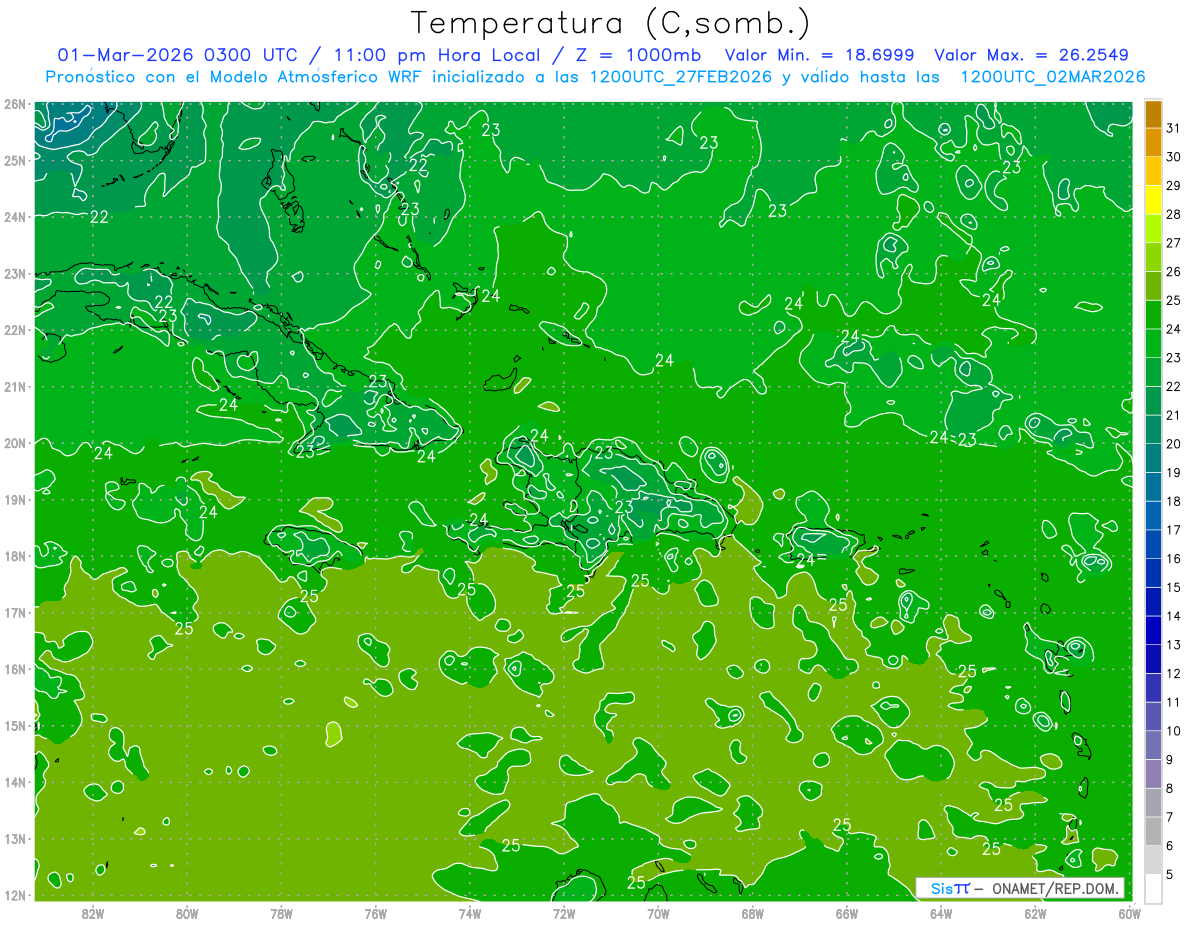This screenshot has width=1200, height=927.
Task: Click latitude axis label 20N
Action: [x=15, y=443]
